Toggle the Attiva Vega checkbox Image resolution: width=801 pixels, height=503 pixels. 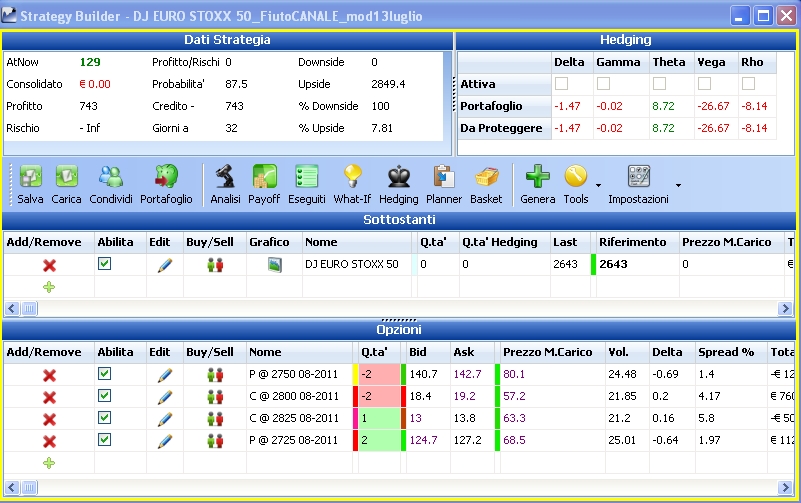tap(704, 83)
